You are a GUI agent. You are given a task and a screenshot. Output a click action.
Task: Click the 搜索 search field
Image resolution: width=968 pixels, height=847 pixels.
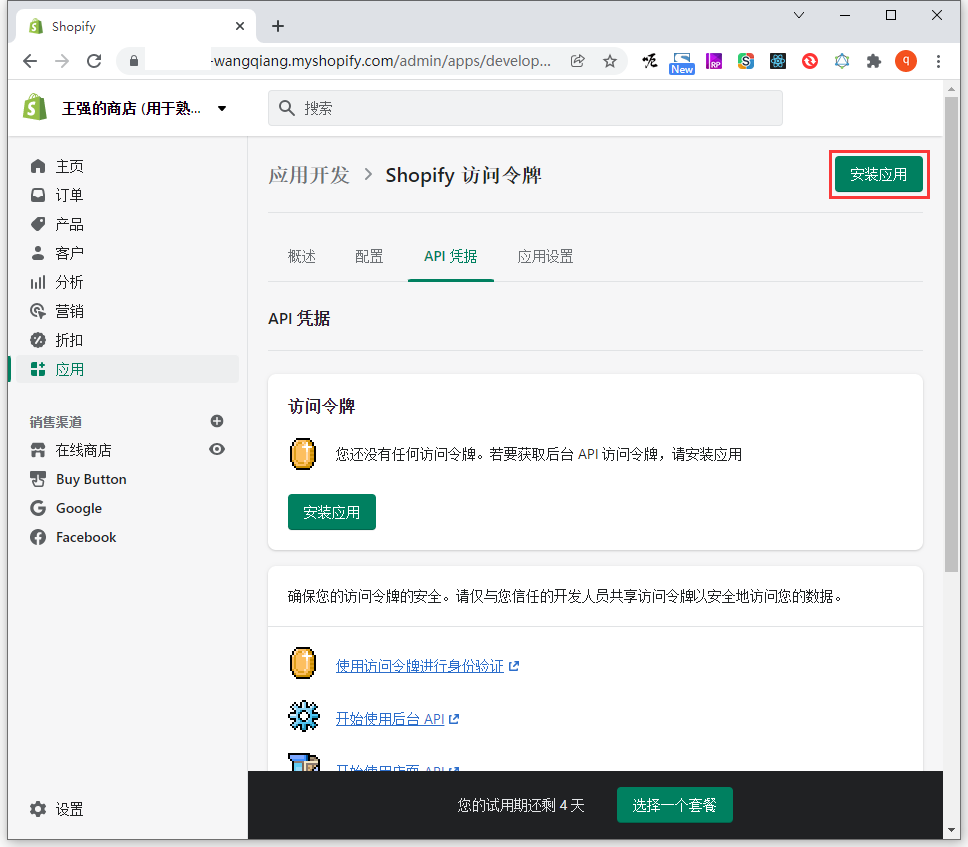(x=525, y=108)
